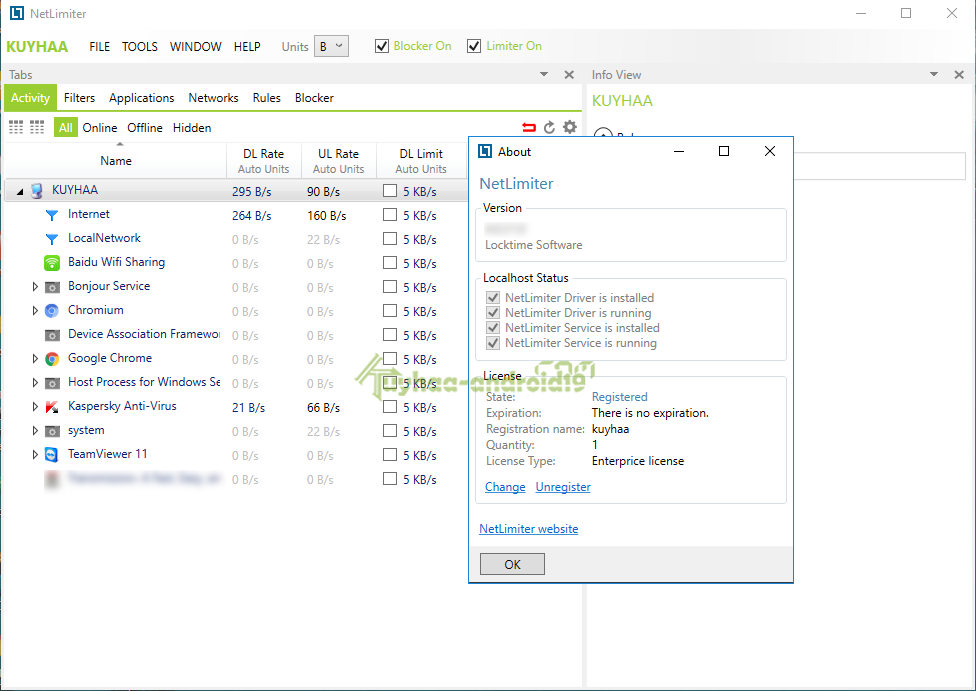
Task: Click the Change license link
Action: tap(505, 487)
